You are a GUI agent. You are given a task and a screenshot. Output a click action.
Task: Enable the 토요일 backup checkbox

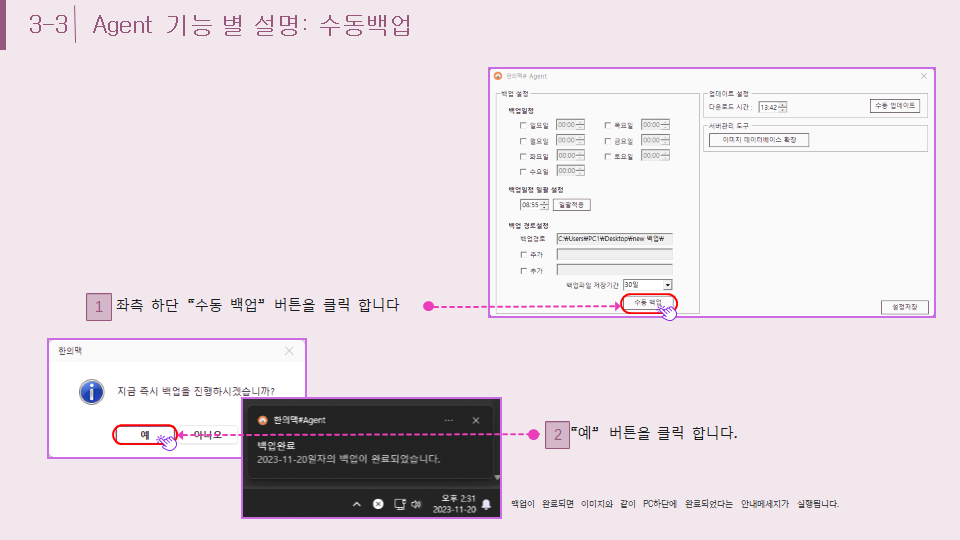607,156
